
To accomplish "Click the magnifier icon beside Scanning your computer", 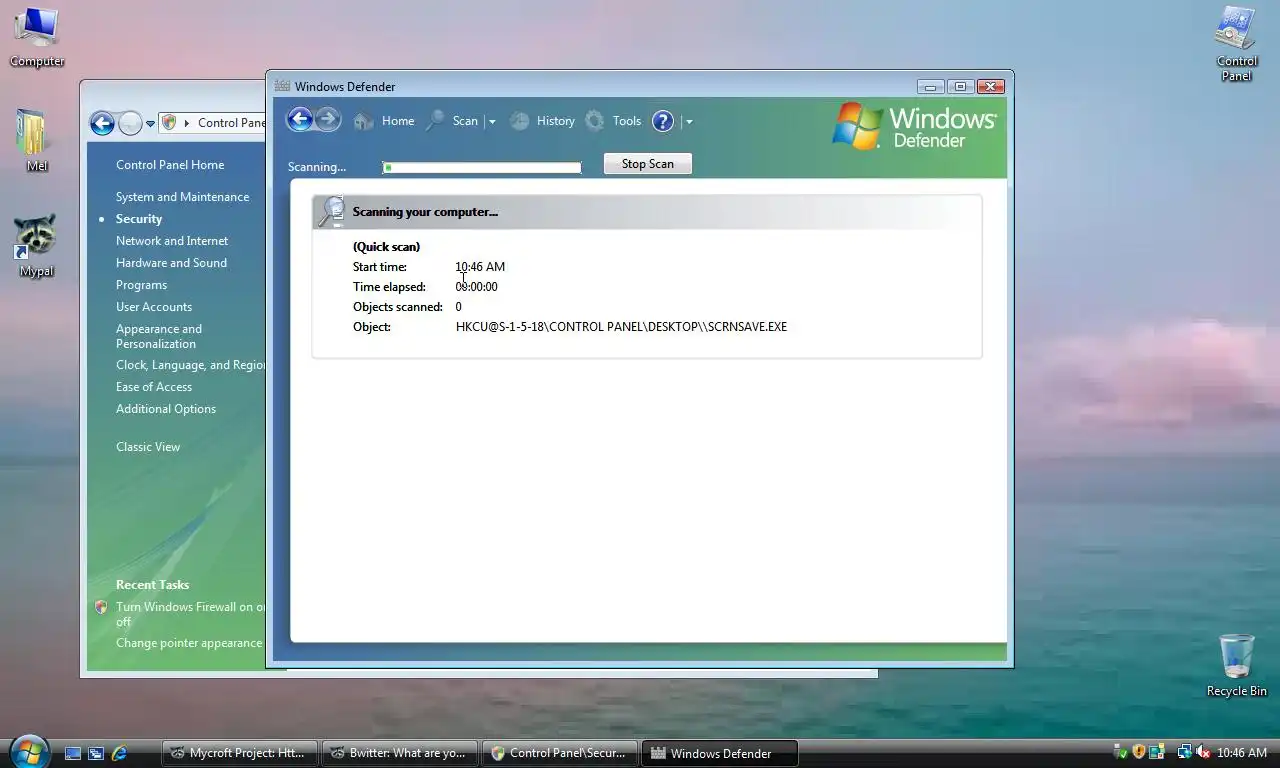I will click(x=331, y=212).
